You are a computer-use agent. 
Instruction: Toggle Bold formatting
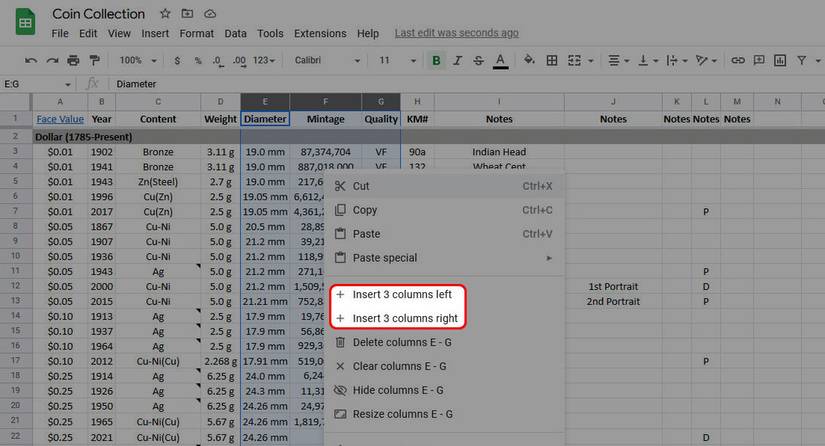[436, 61]
